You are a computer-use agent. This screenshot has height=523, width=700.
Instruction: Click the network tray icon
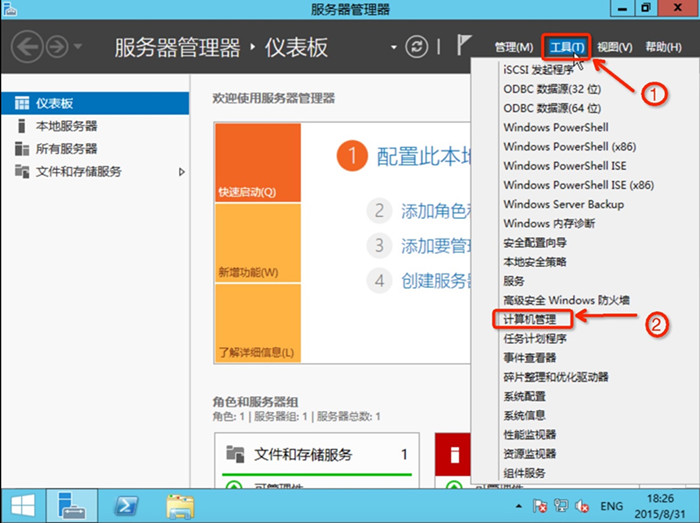tap(561, 506)
